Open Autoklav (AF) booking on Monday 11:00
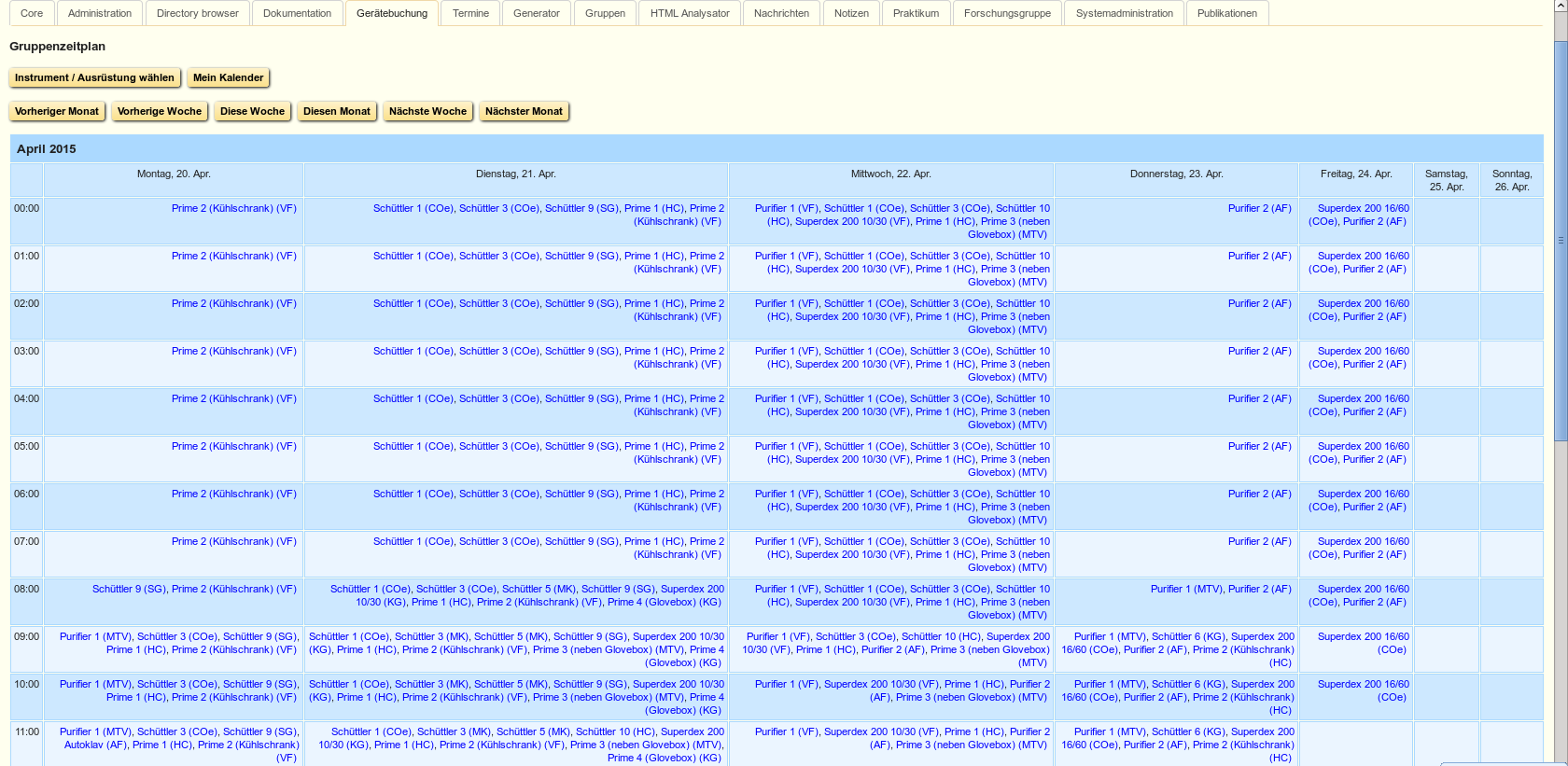Image resolution: width=1568 pixels, height=766 pixels. [95, 745]
